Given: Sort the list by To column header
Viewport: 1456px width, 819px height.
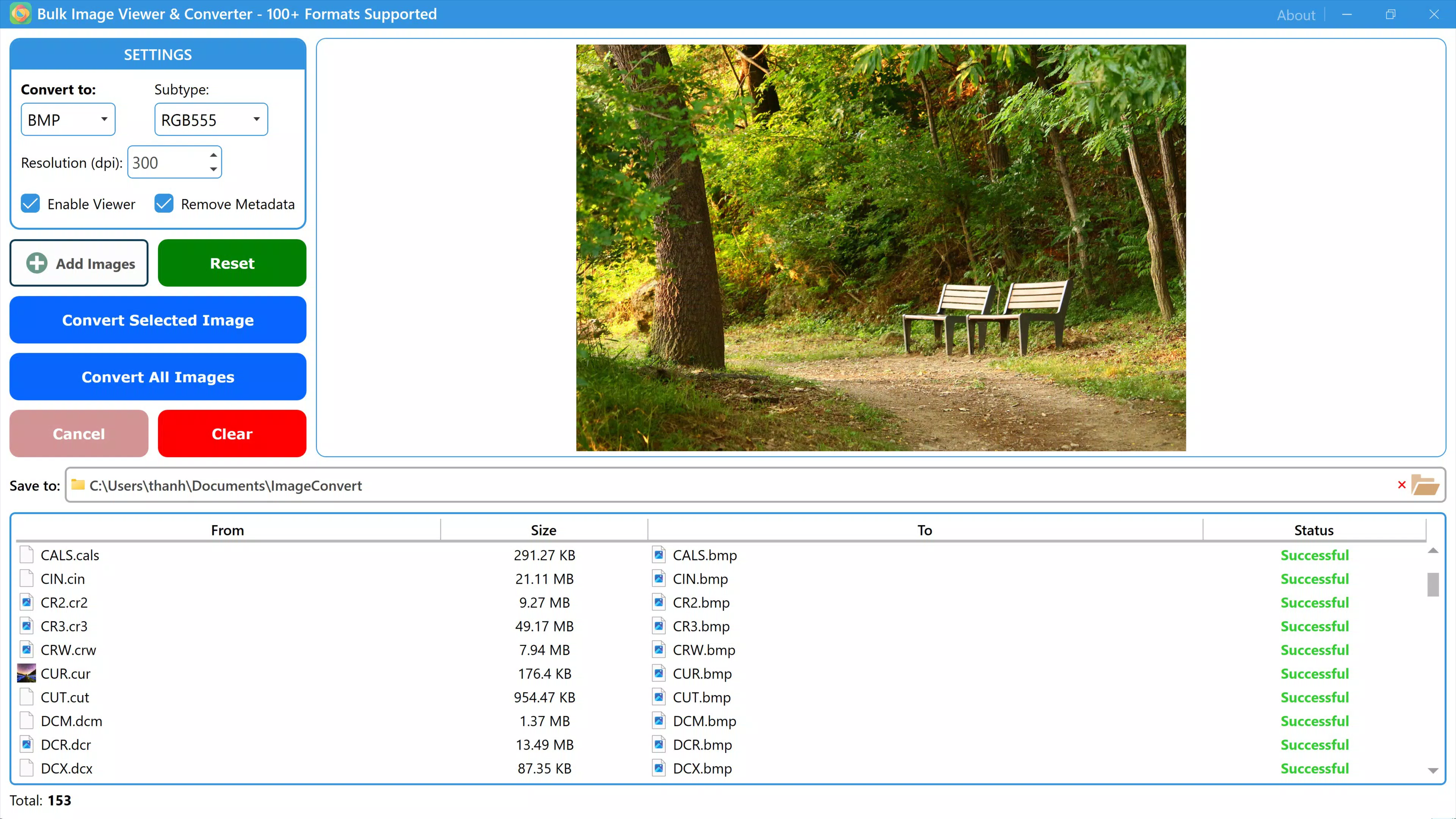Looking at the screenshot, I should [925, 530].
